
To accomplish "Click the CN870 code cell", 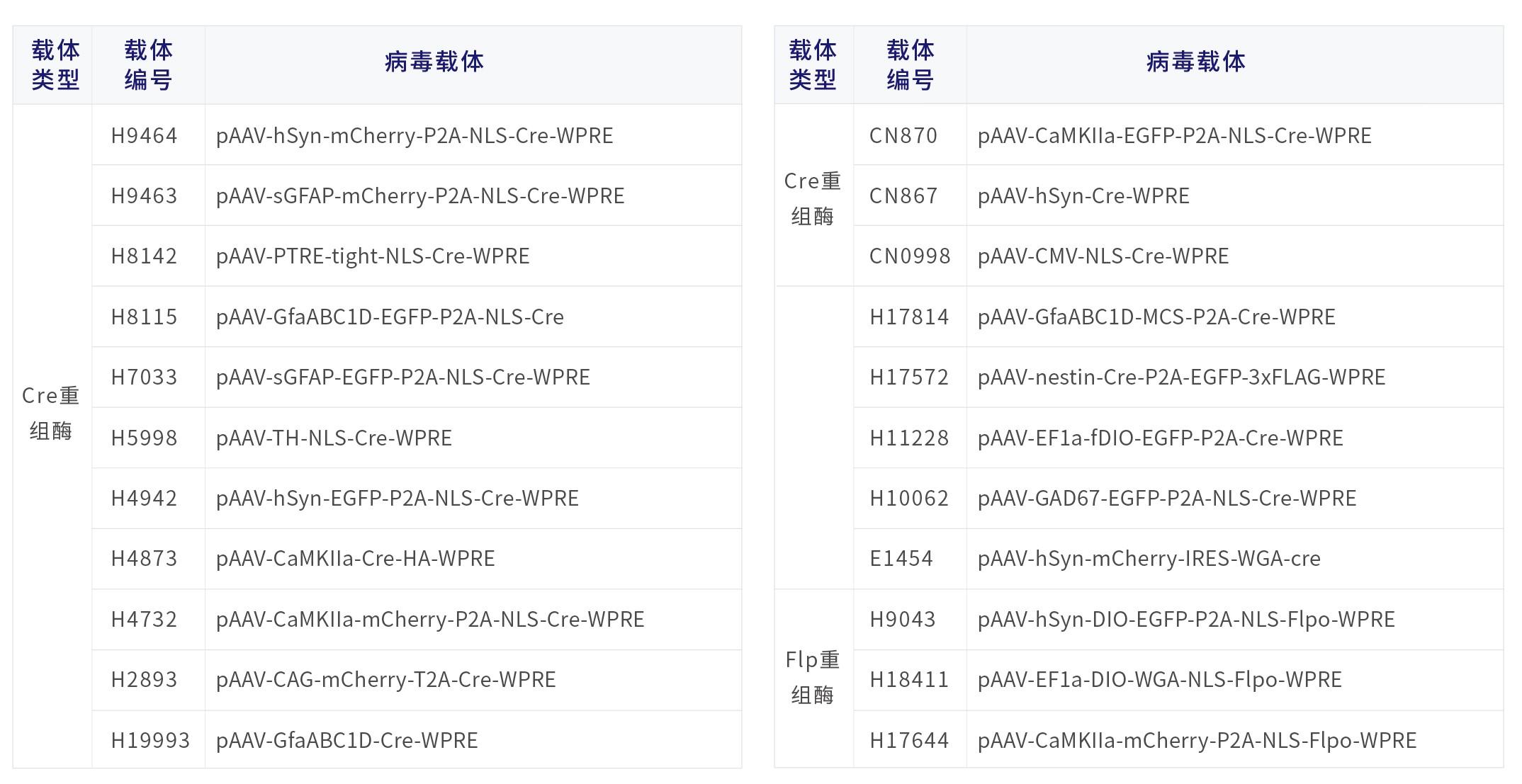I will click(x=903, y=135).
